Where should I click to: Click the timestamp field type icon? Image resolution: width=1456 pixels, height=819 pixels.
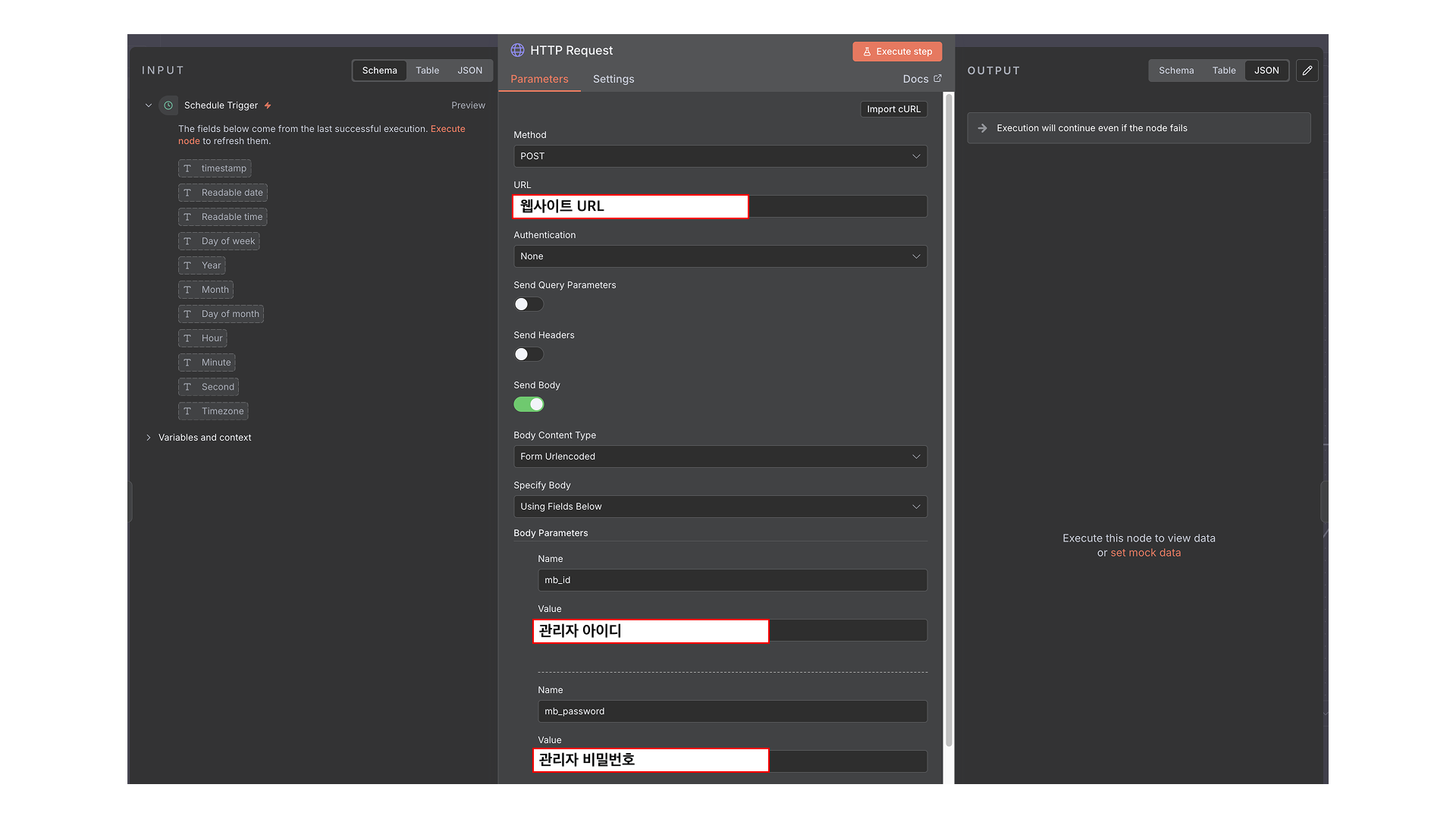tap(187, 168)
